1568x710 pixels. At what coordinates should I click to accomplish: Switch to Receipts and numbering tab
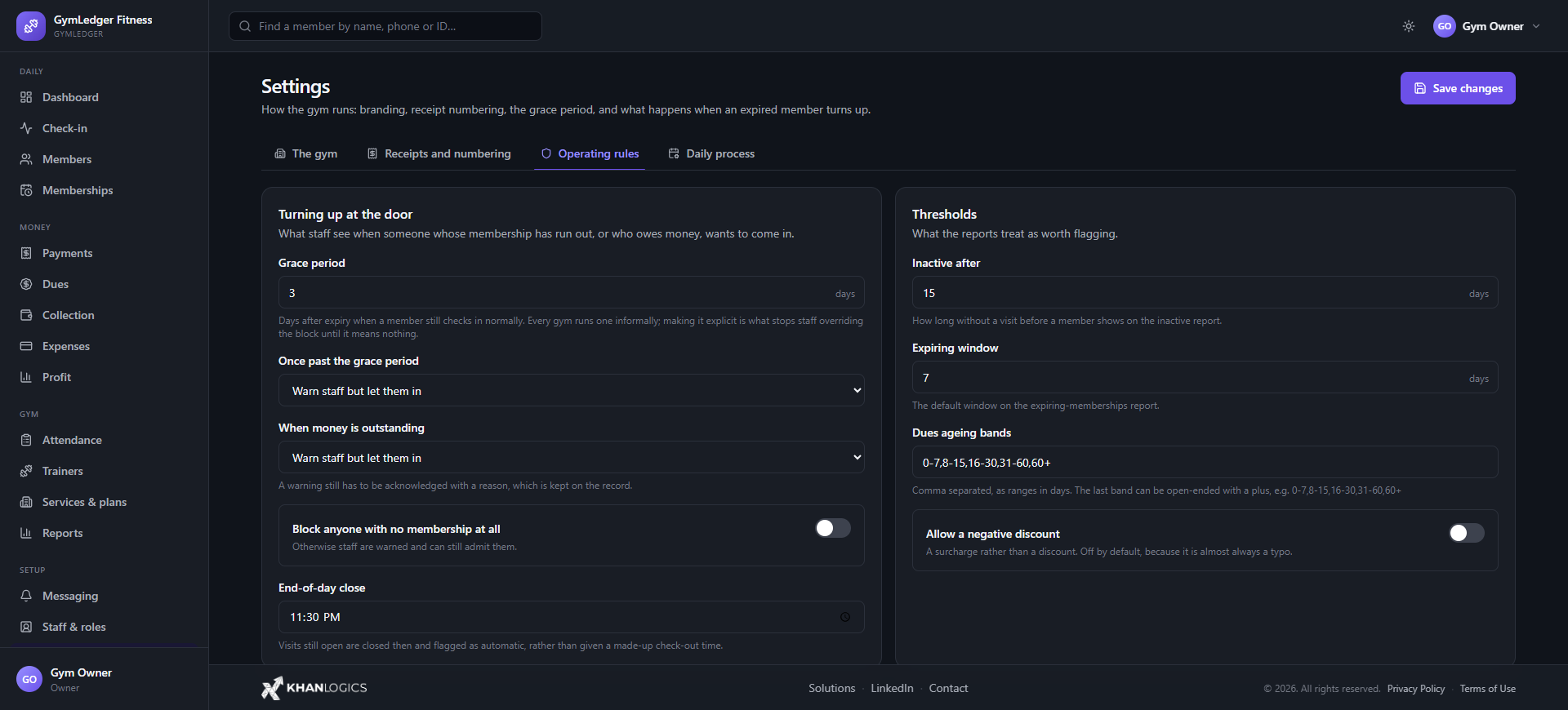pyautogui.click(x=439, y=153)
